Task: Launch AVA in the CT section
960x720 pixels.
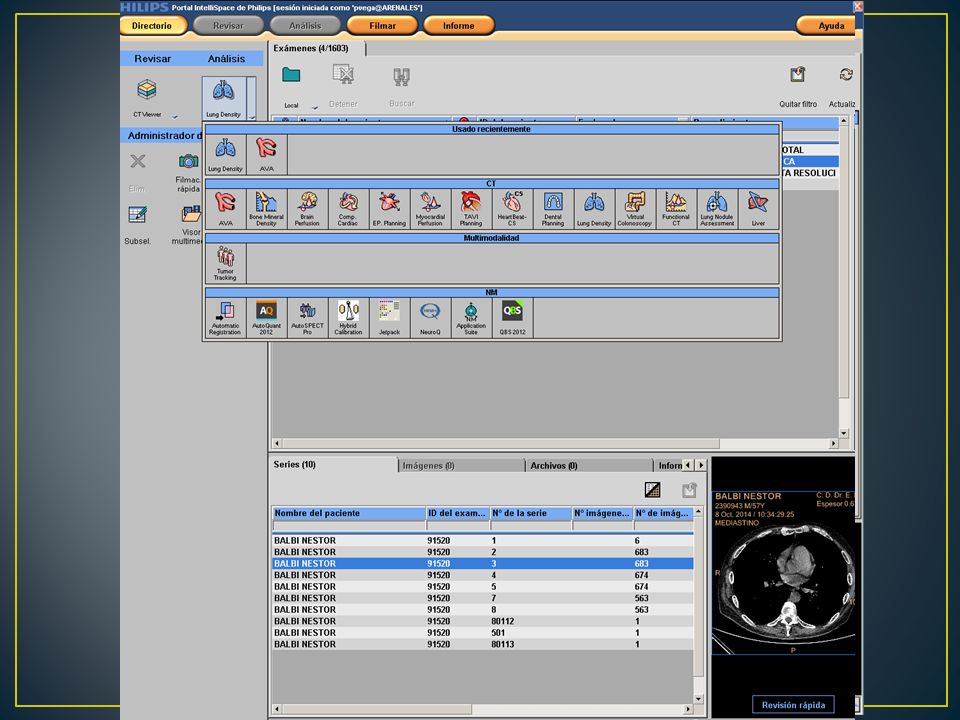Action: [x=225, y=208]
